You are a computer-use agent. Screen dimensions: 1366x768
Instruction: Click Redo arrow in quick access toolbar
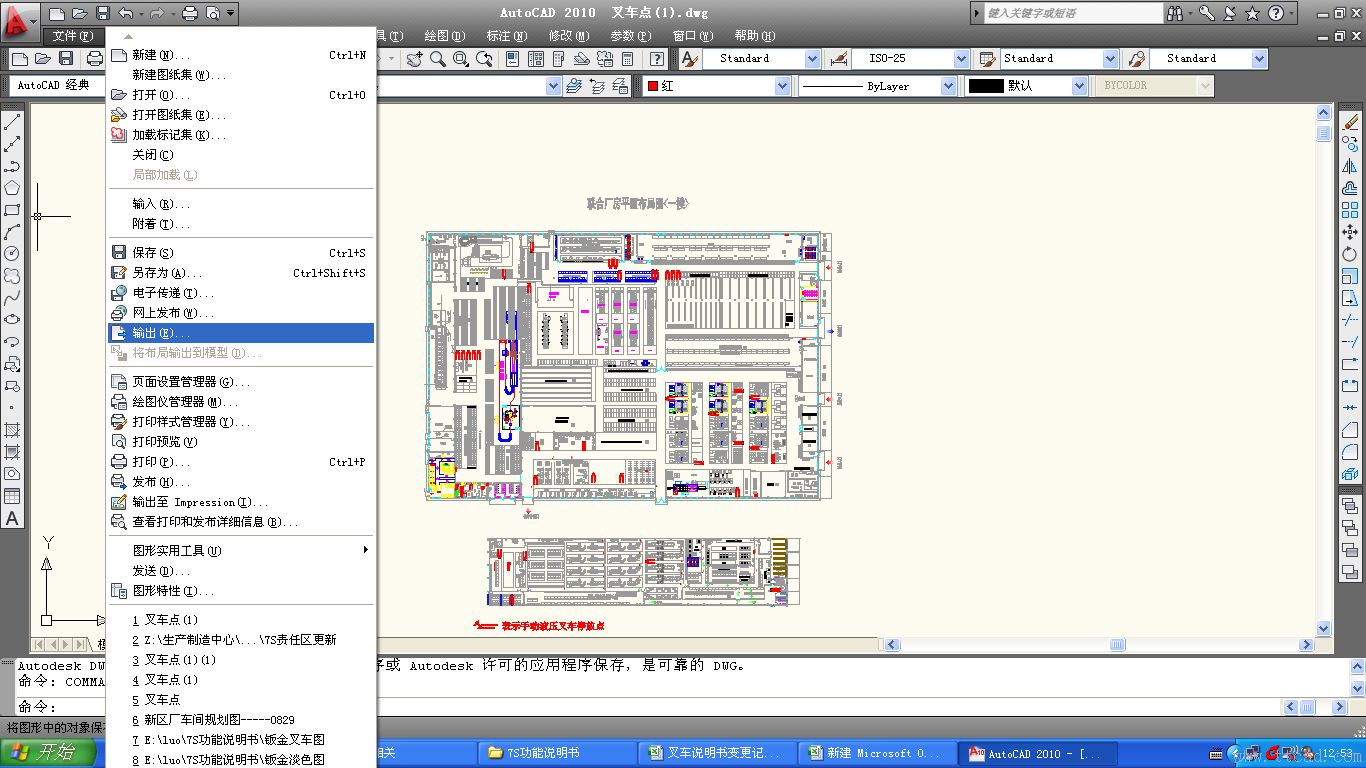[x=157, y=13]
